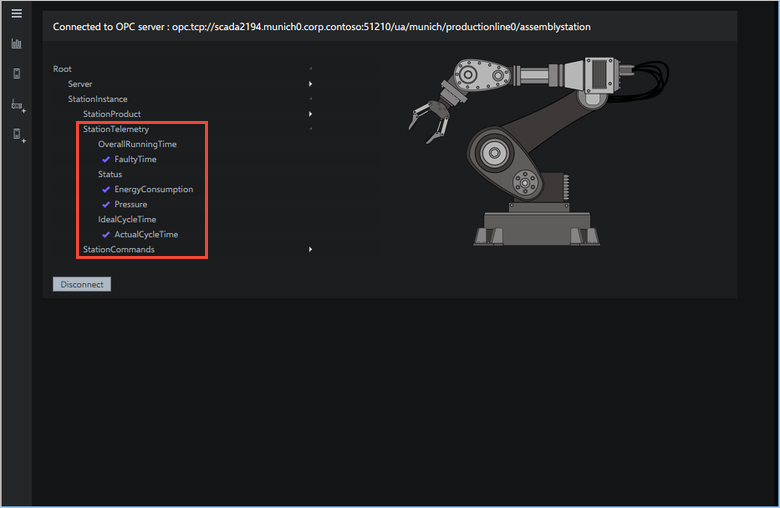This screenshot has width=780, height=508.
Task: Select the OverallRunningTime node
Action: [137, 144]
